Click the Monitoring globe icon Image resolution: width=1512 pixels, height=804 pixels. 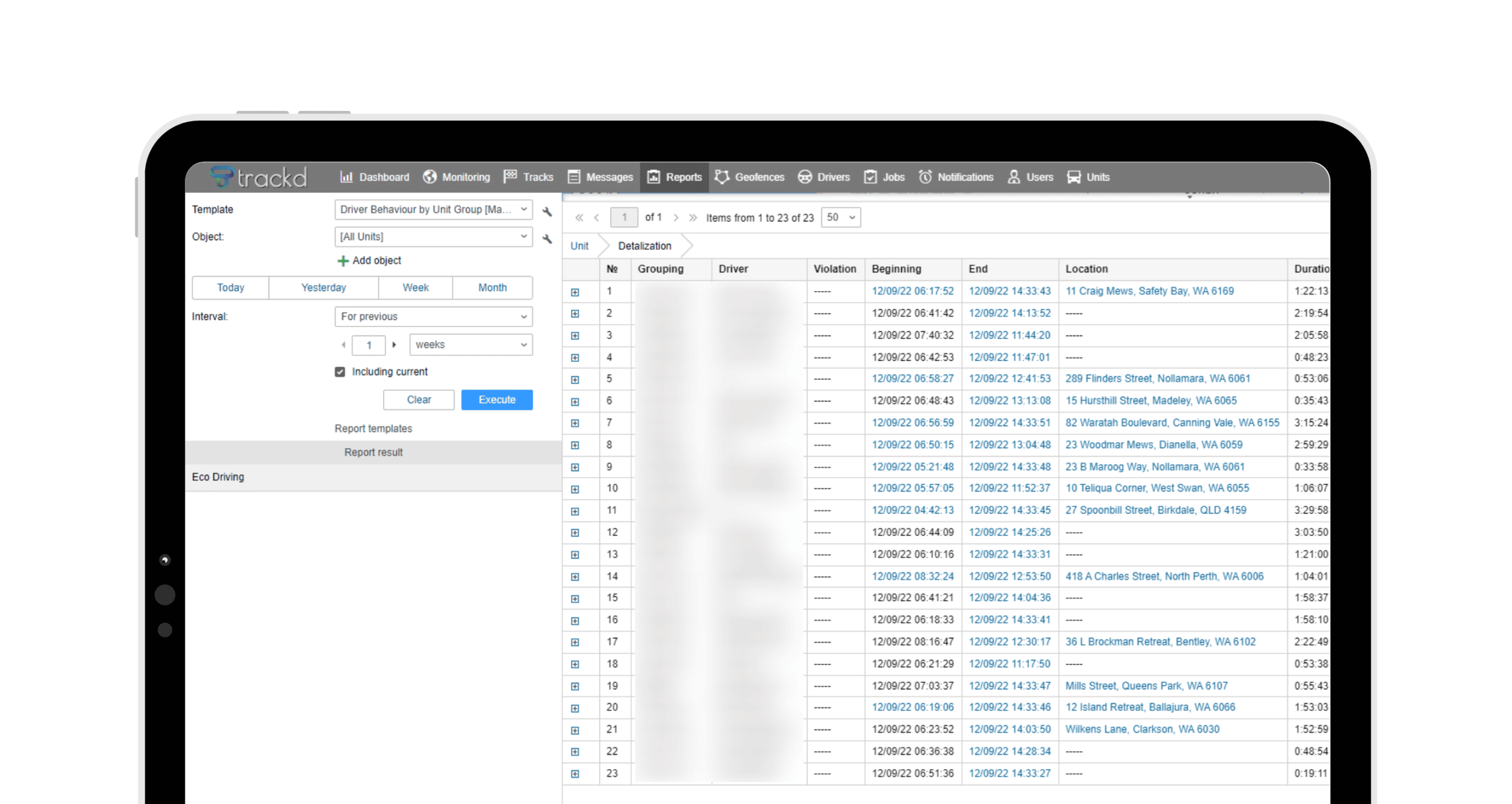click(x=429, y=177)
